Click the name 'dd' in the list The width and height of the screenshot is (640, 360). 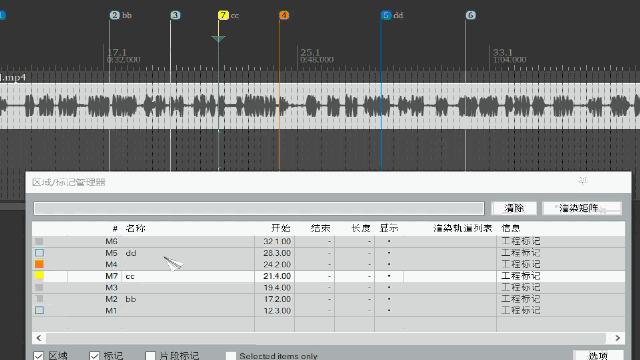131,253
